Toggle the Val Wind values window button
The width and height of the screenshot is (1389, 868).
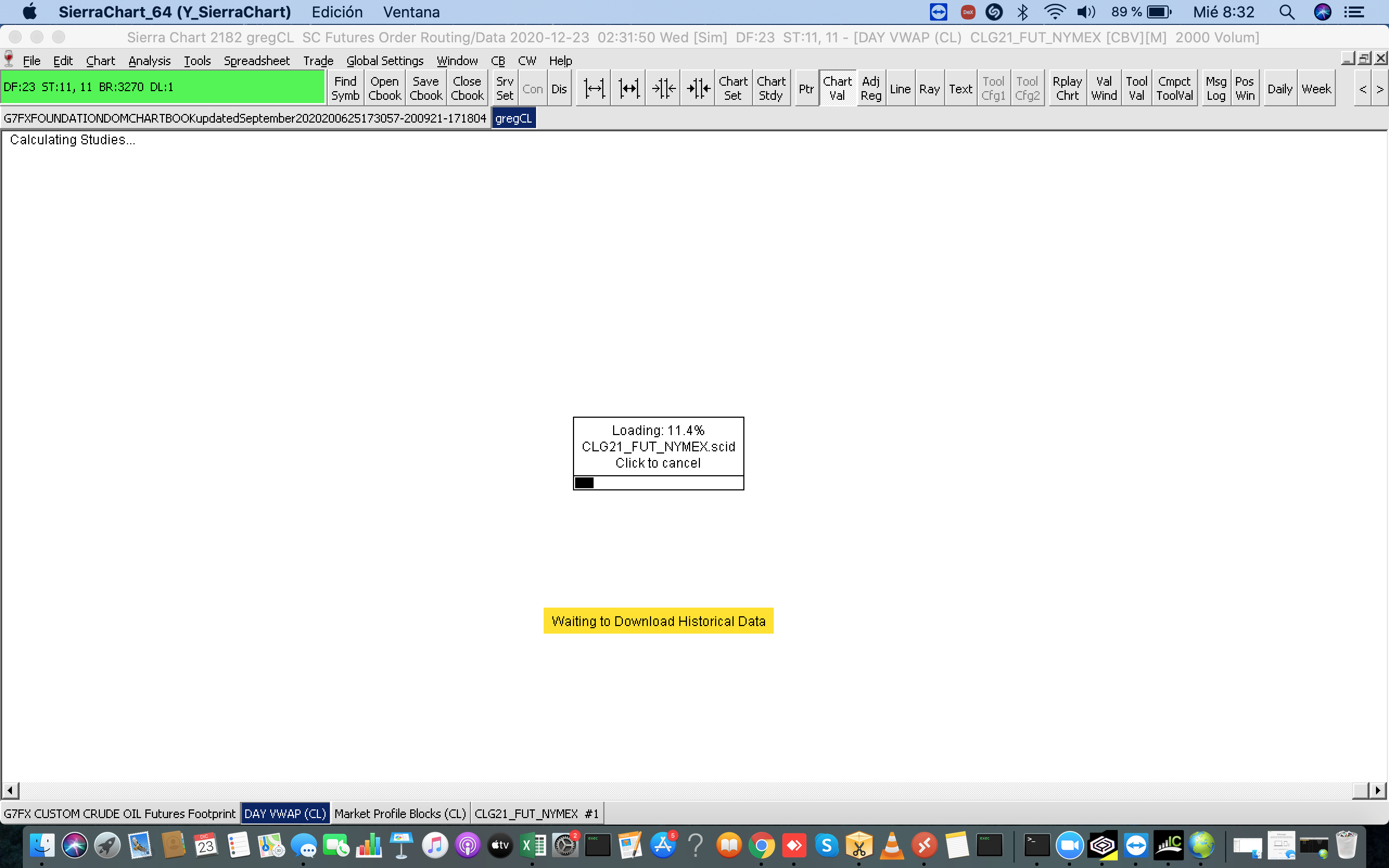point(1103,88)
